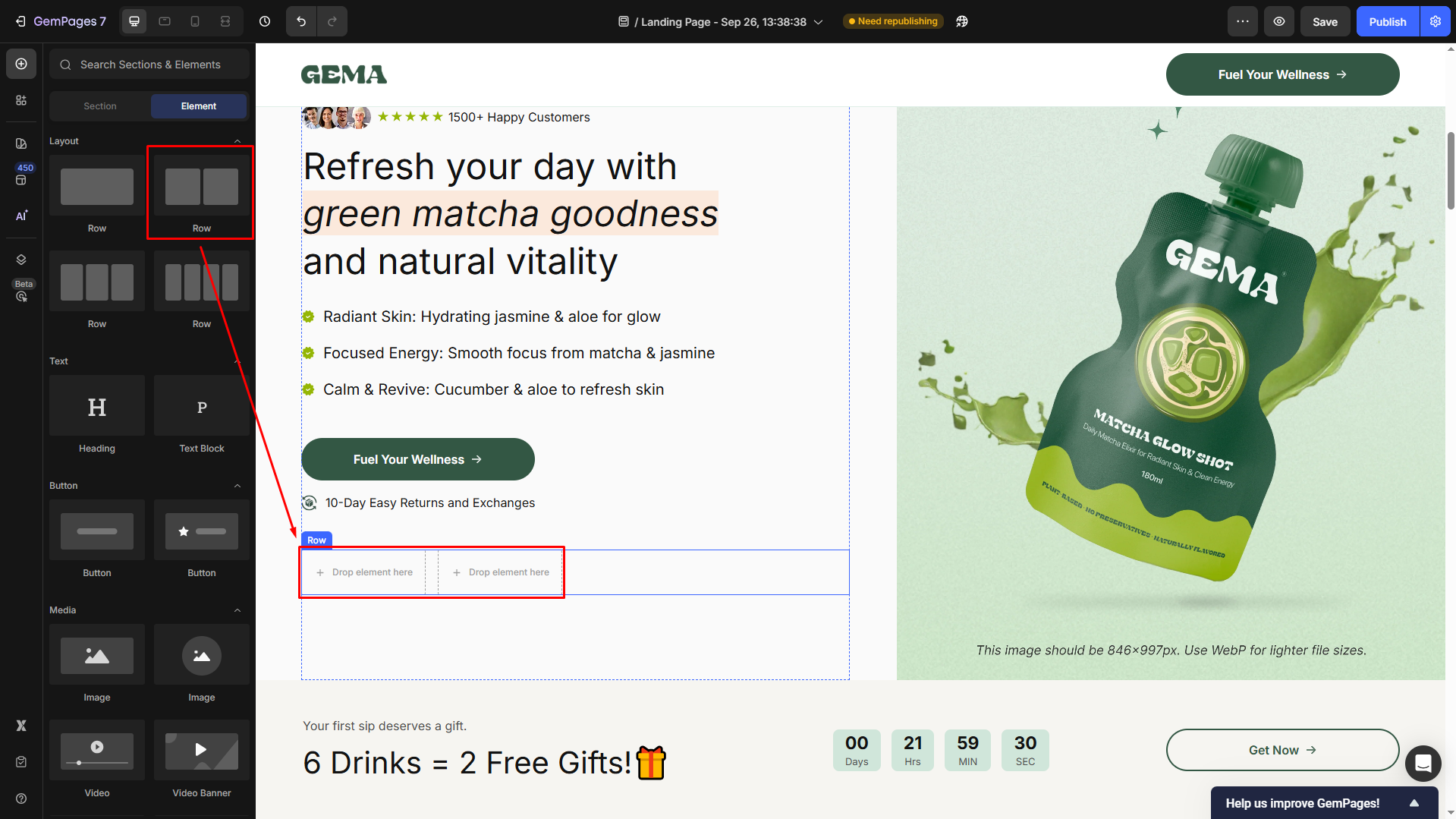Viewport: 1456px width, 819px height.
Task: Click the undo arrow in top toolbar
Action: click(x=301, y=21)
